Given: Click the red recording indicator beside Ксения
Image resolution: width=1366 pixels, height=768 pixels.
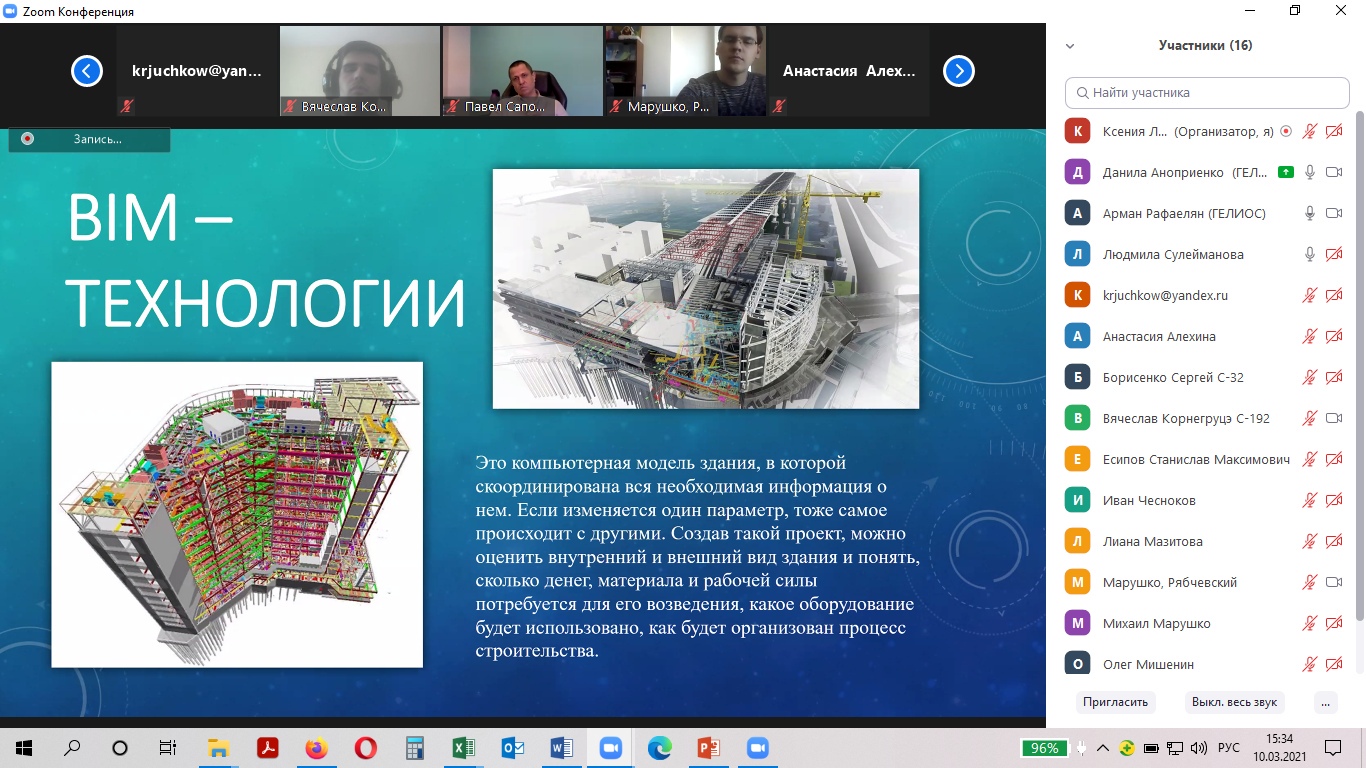Looking at the screenshot, I should pyautogui.click(x=1285, y=131).
